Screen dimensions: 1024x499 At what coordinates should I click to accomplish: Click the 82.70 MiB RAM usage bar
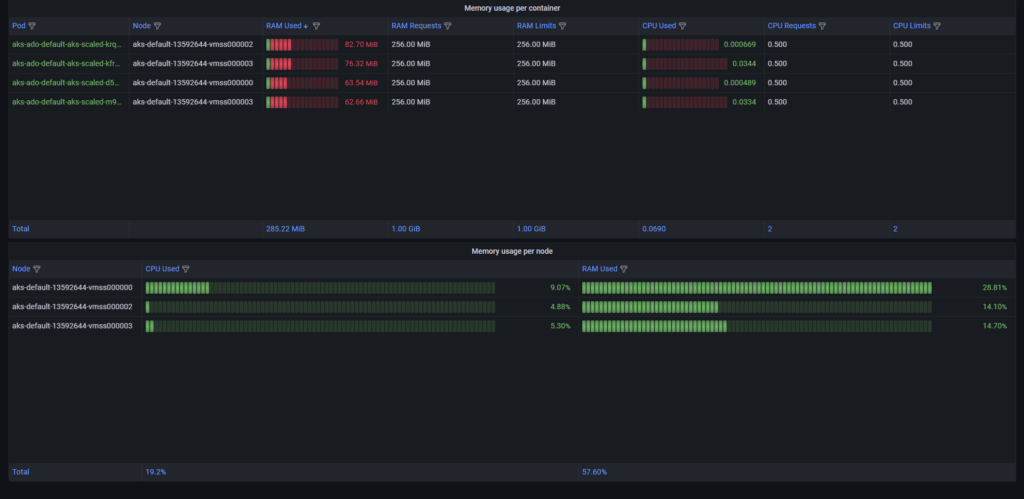pyautogui.click(x=302, y=45)
